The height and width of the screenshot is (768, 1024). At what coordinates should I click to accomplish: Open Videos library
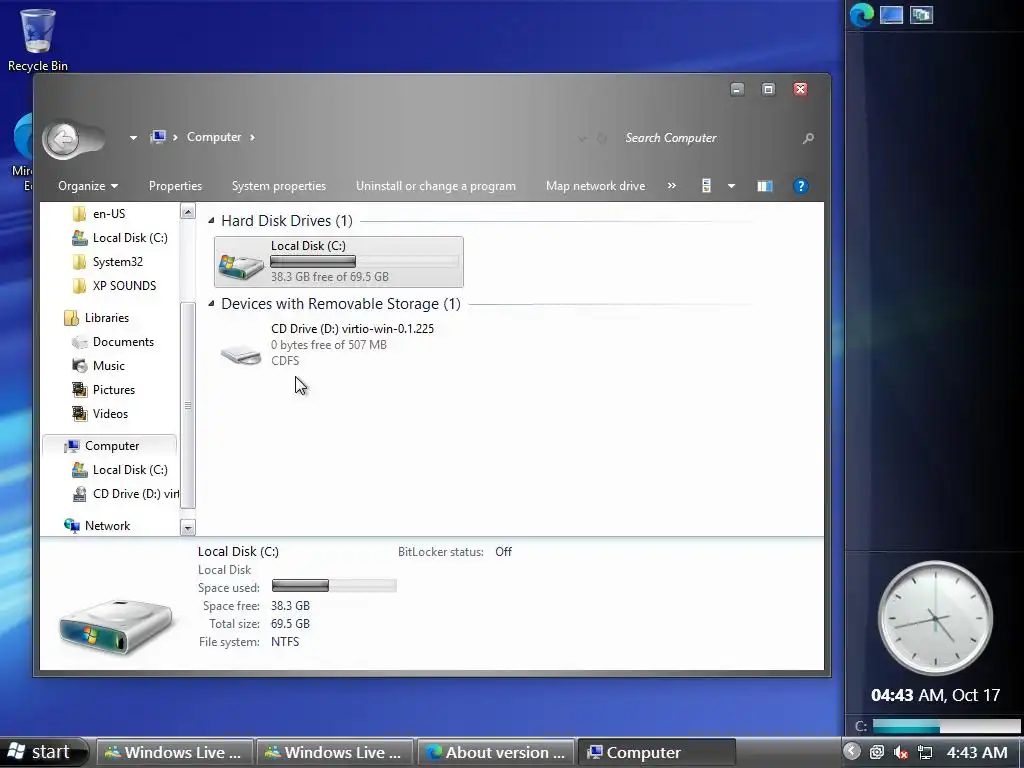tap(110, 414)
